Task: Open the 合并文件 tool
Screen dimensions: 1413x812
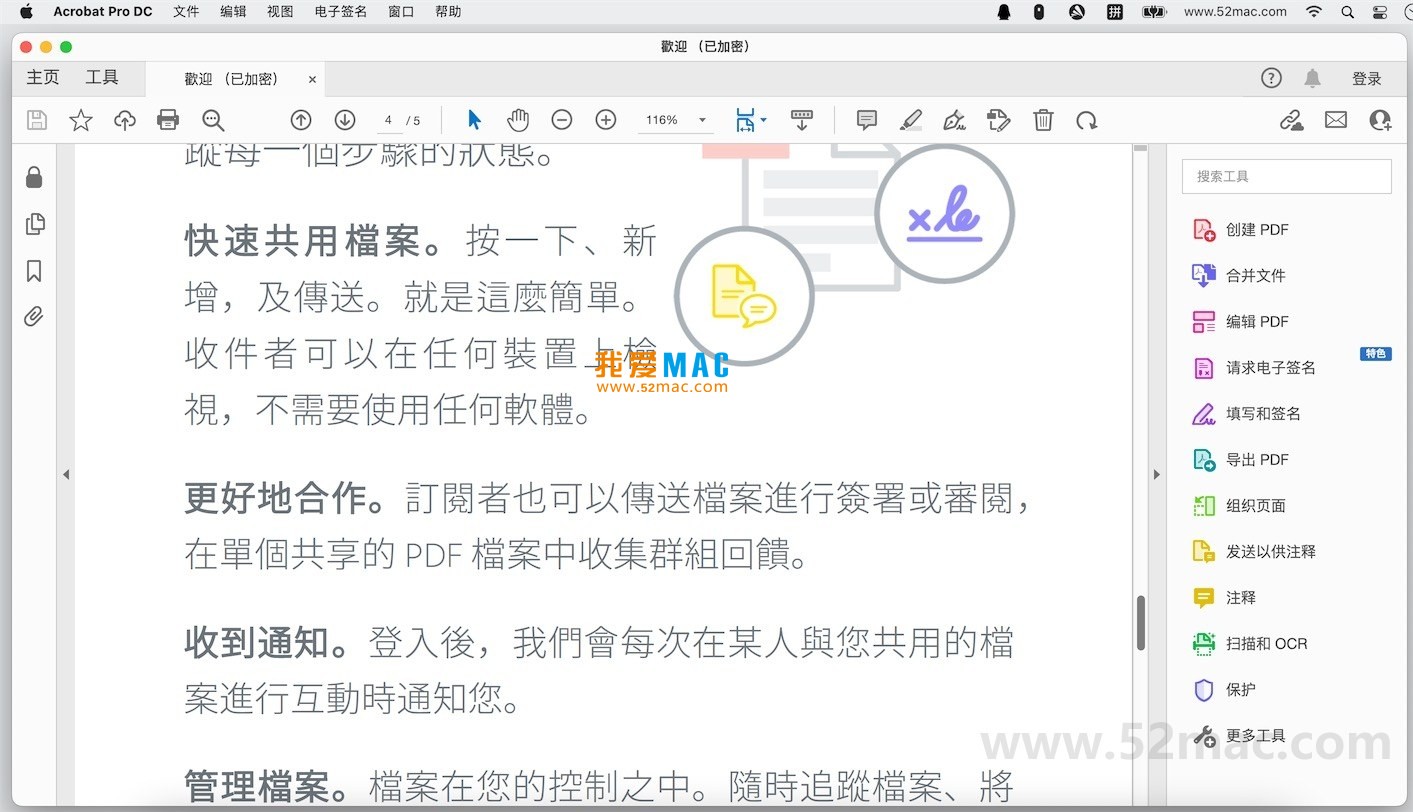Action: (x=1238, y=276)
